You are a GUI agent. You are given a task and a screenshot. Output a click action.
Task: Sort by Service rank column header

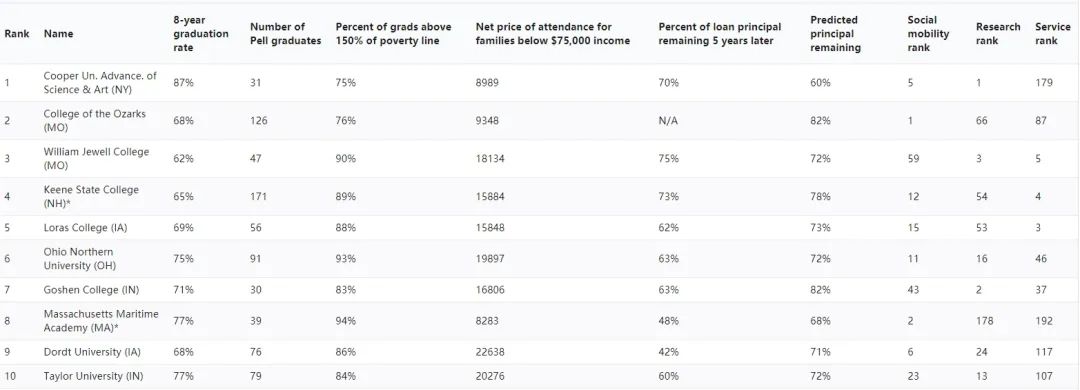point(1052,34)
